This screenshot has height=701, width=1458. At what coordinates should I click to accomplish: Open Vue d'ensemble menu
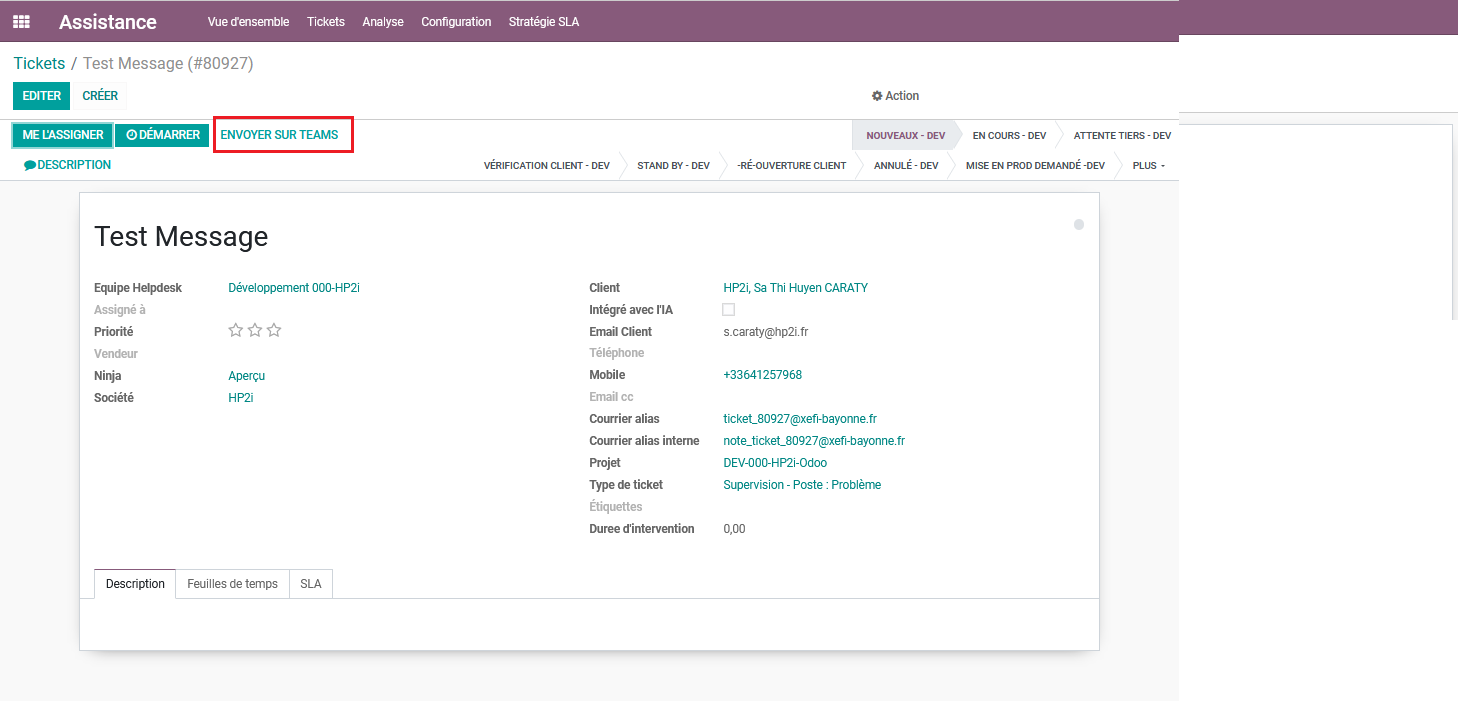(248, 22)
